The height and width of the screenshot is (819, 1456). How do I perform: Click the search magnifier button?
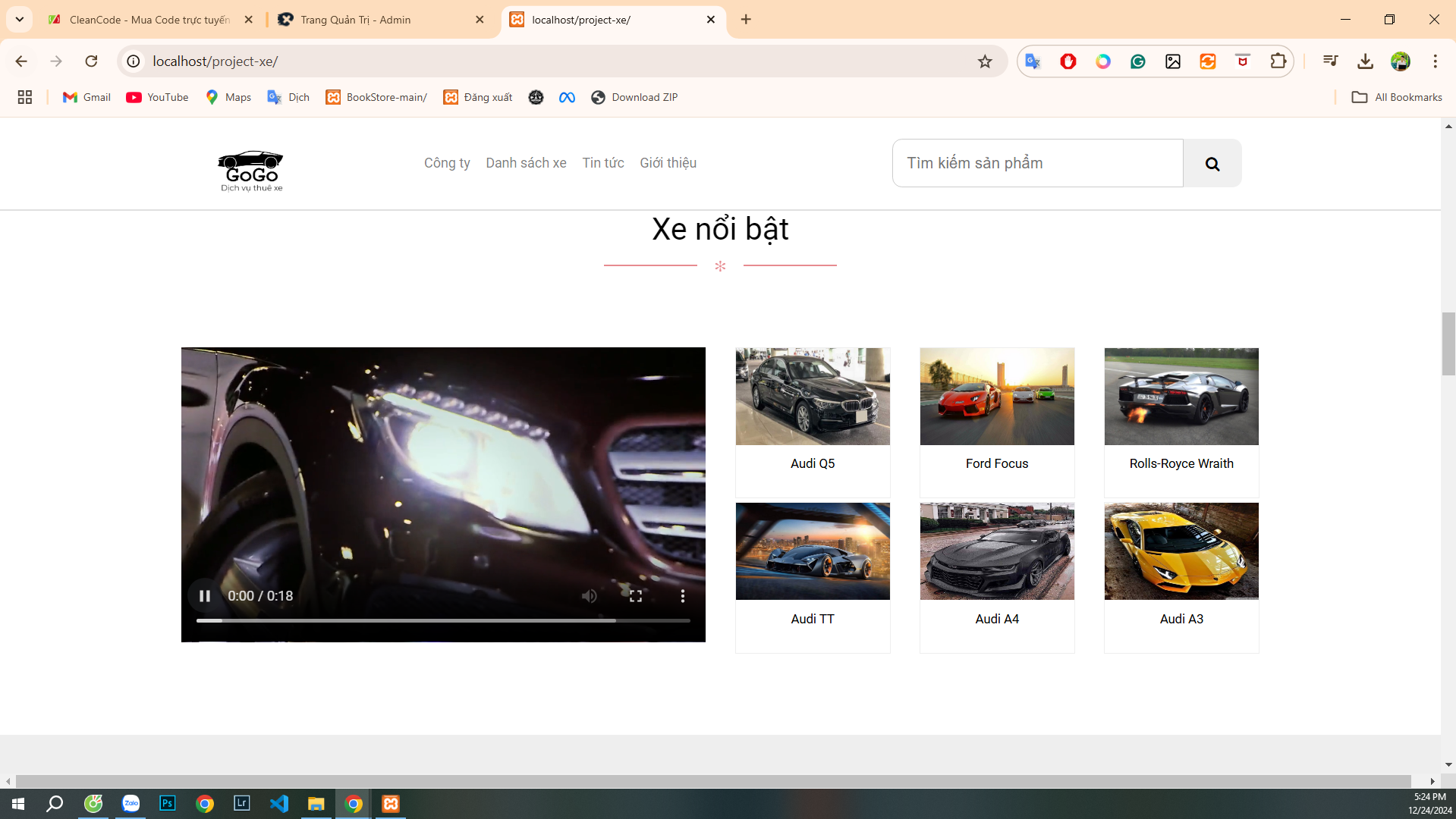pyautogui.click(x=1212, y=163)
